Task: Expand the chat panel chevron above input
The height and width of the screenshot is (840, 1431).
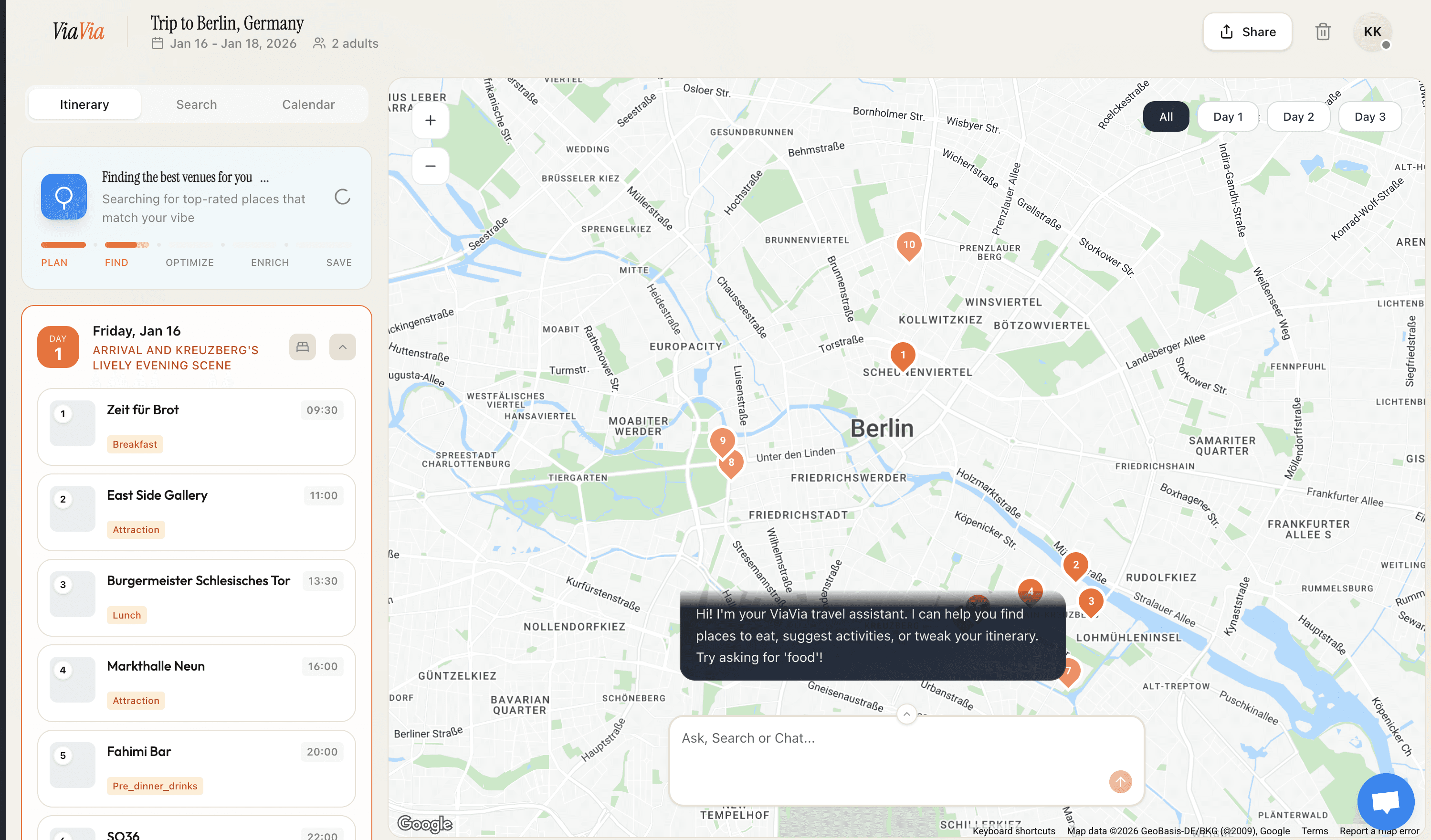Action: point(907,714)
